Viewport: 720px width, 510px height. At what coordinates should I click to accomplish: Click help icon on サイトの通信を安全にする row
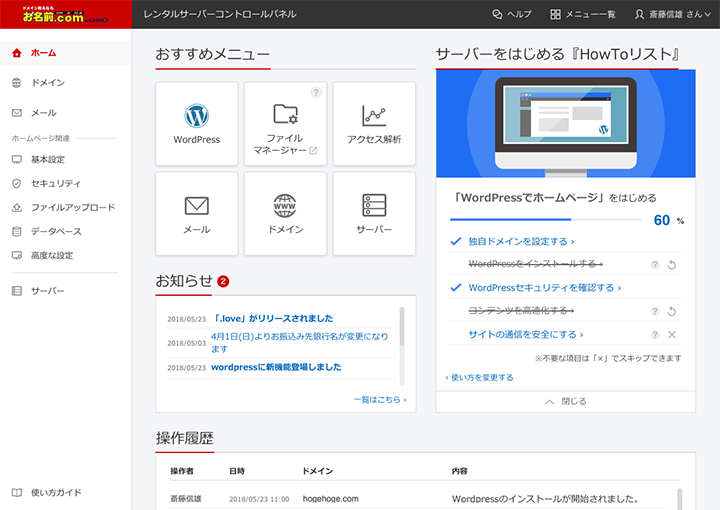coord(655,335)
